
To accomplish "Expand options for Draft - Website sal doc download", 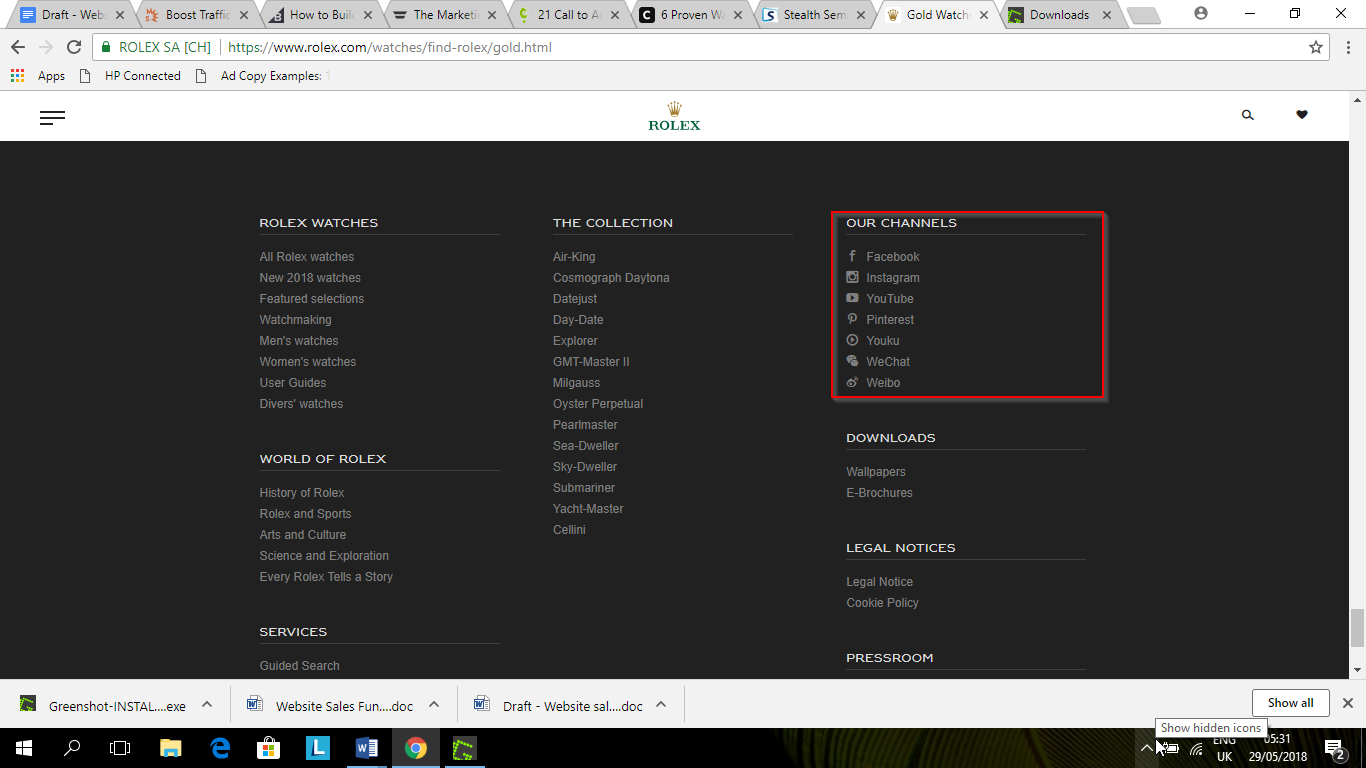I will click(x=661, y=704).
